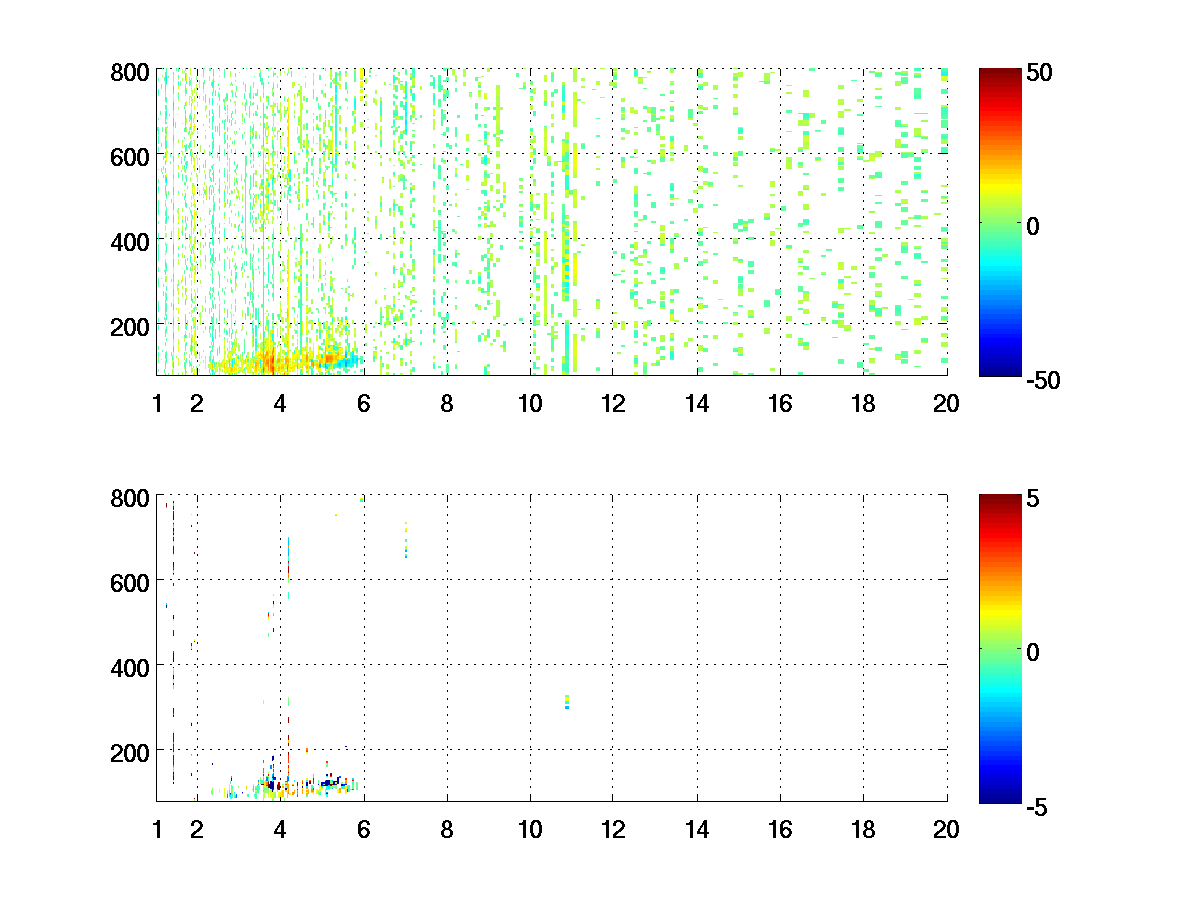
Task: Click x-axis tick 1 of upper plot
Action: [x=157, y=404]
